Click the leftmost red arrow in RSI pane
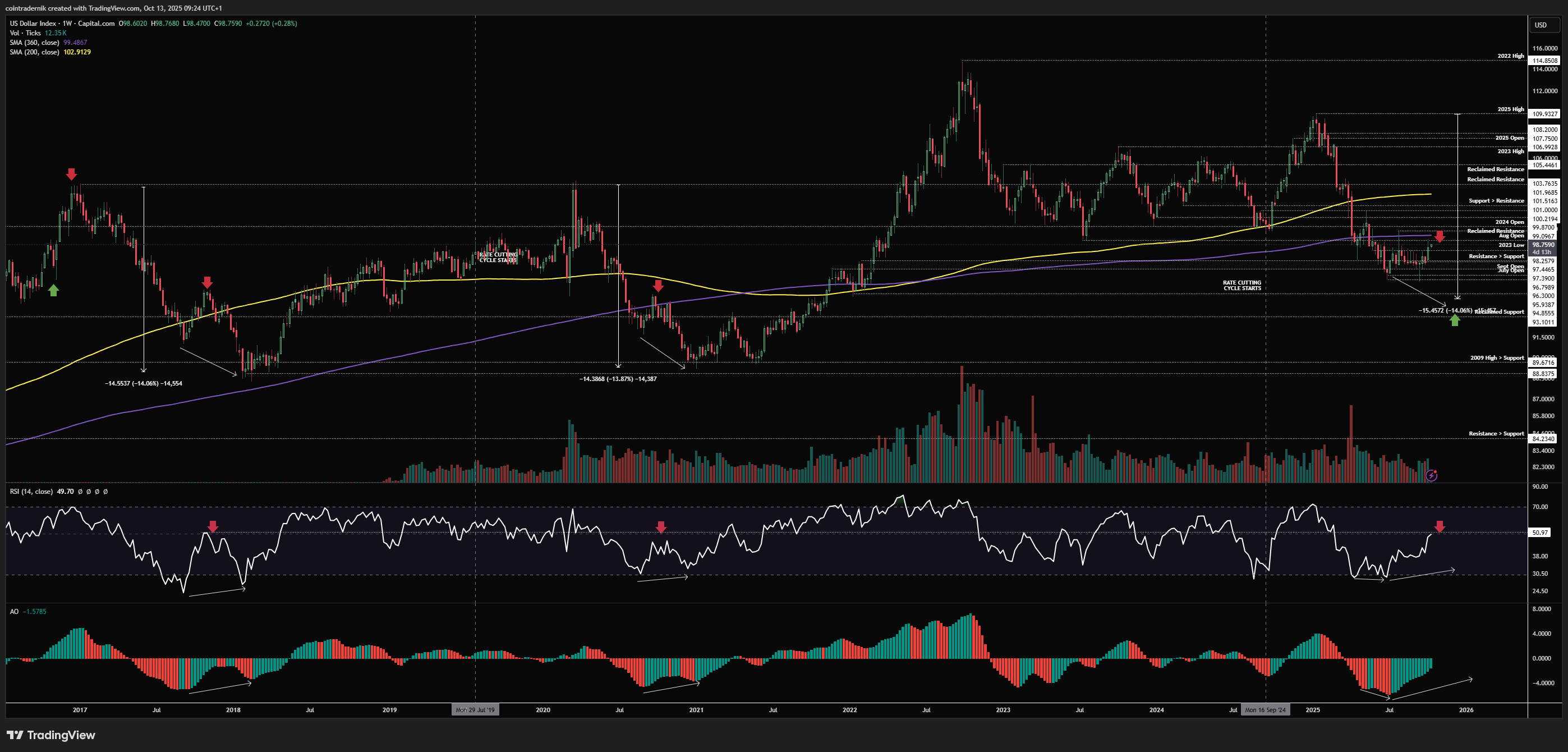This screenshot has width=1568, height=752. pyautogui.click(x=213, y=527)
